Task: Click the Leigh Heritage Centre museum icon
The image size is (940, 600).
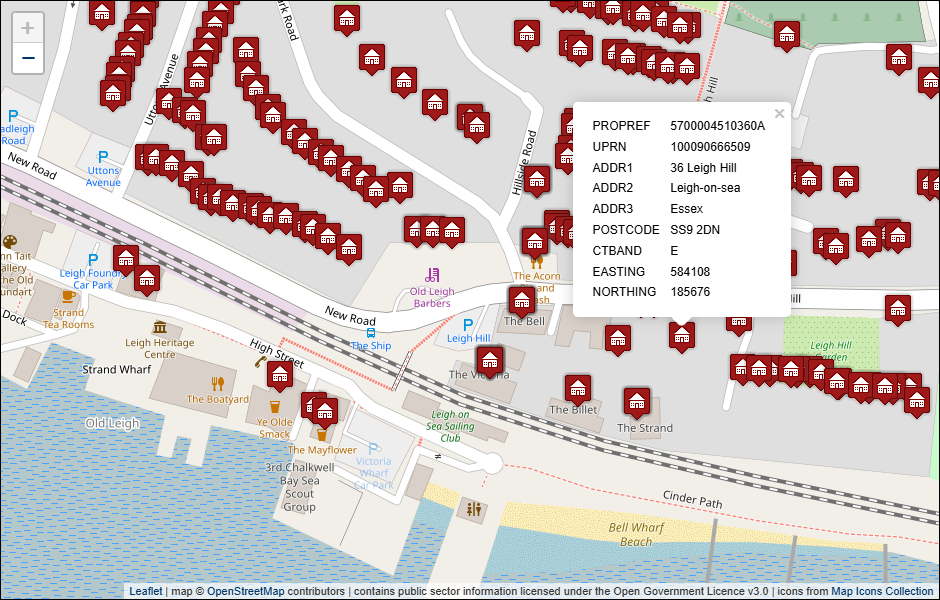Action: pos(159,327)
